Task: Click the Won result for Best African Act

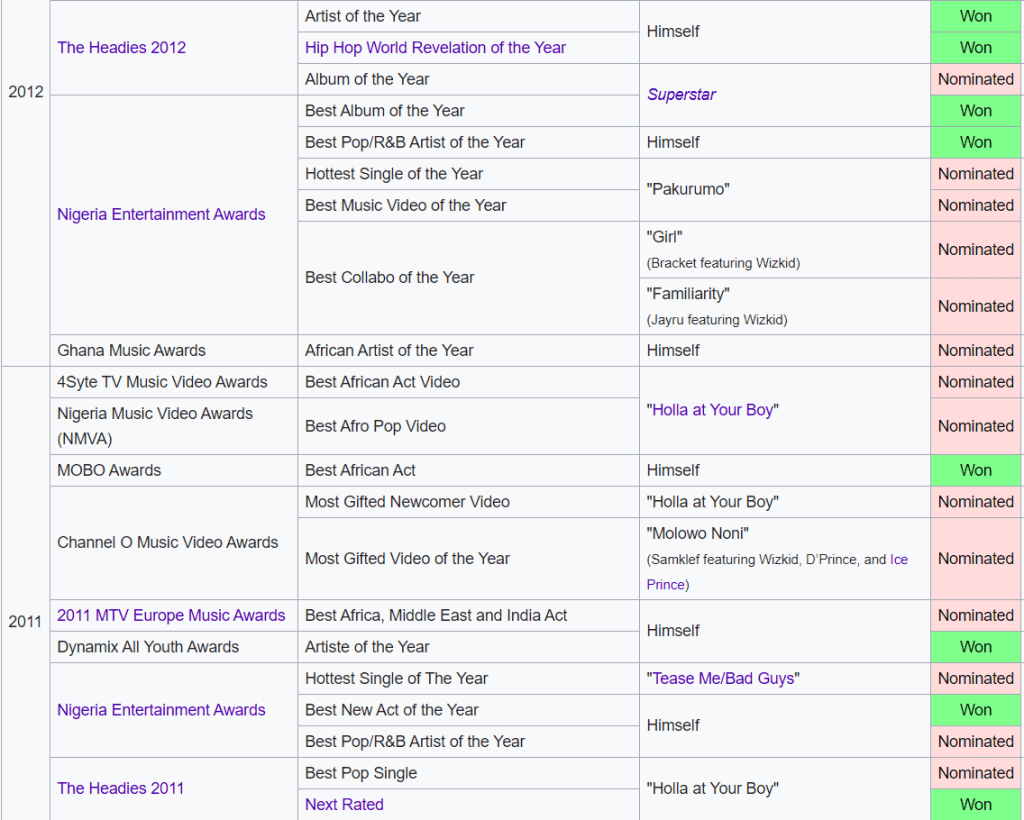Action: [x=975, y=470]
